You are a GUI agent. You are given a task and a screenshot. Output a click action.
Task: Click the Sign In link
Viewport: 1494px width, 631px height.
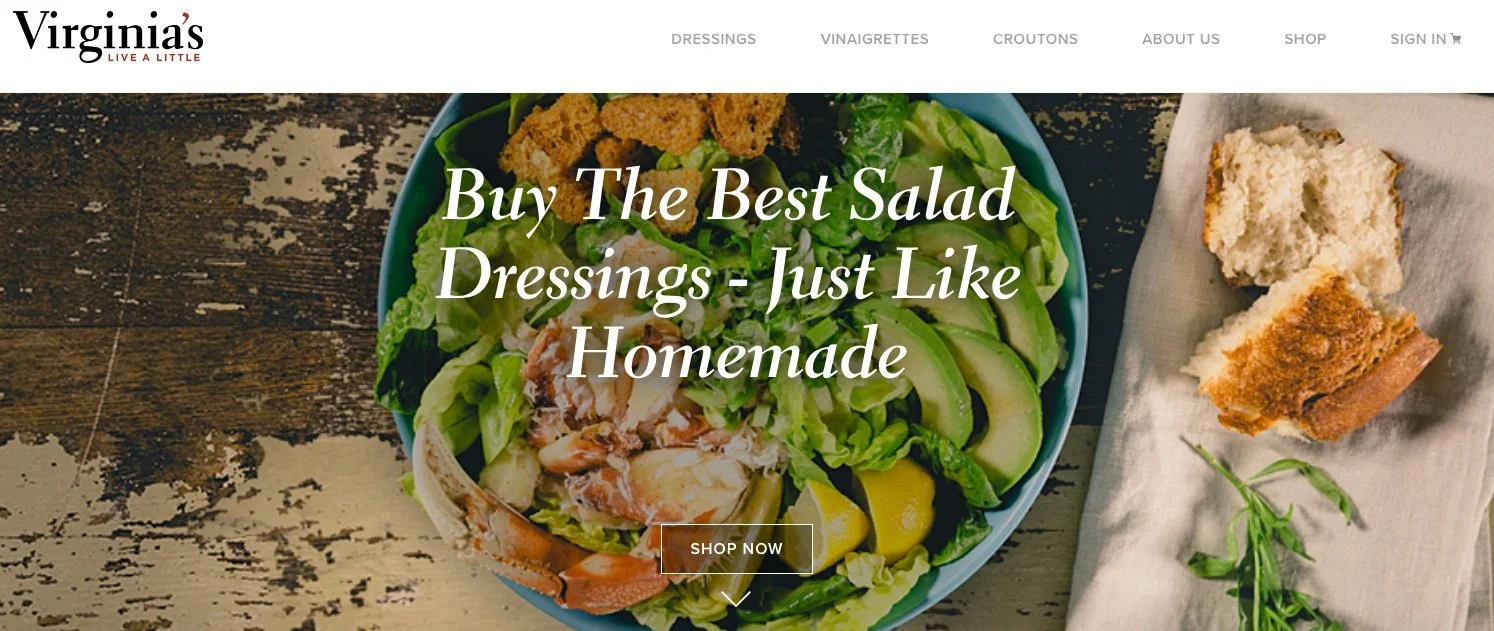[x=1418, y=40]
